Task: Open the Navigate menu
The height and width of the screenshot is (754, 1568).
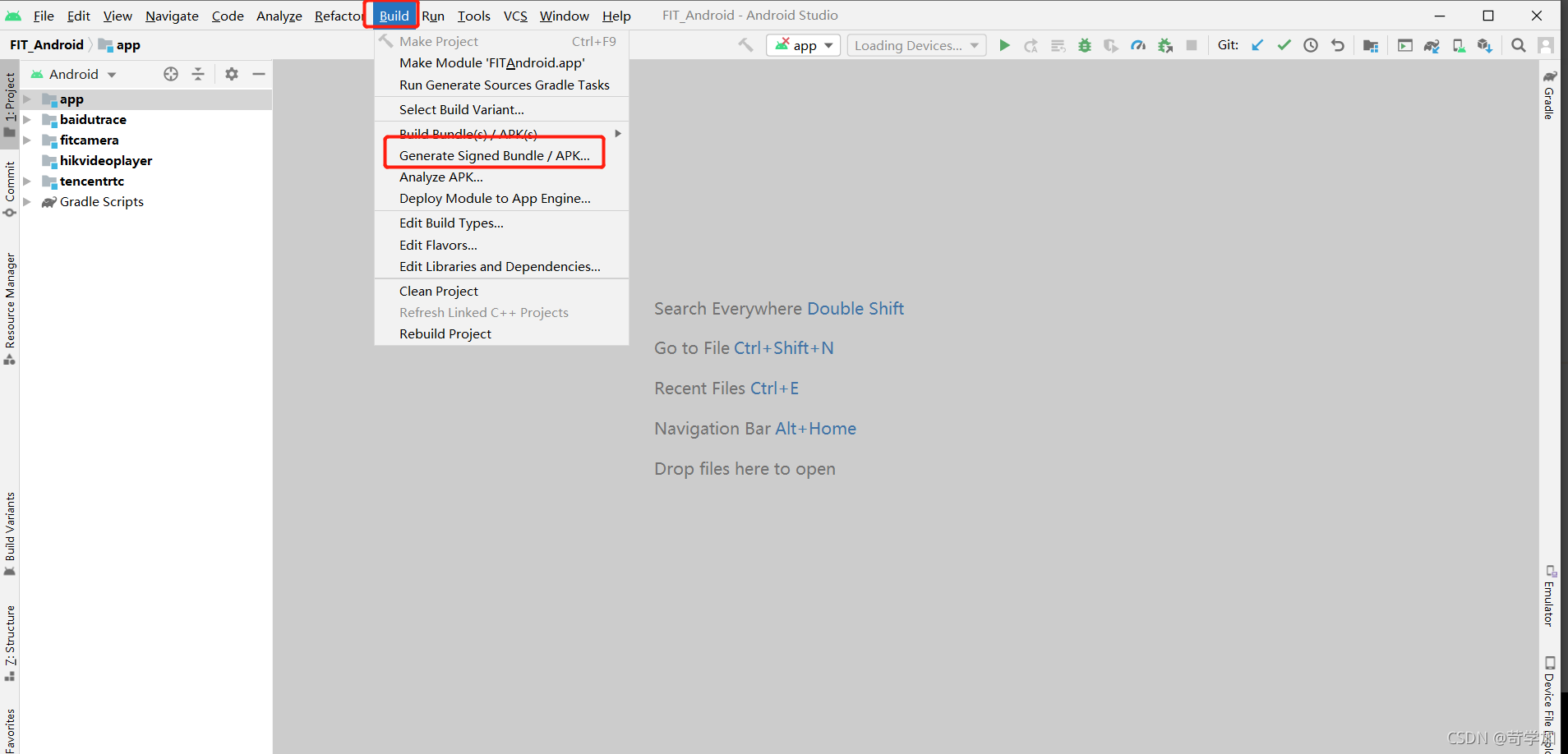Action: [172, 16]
